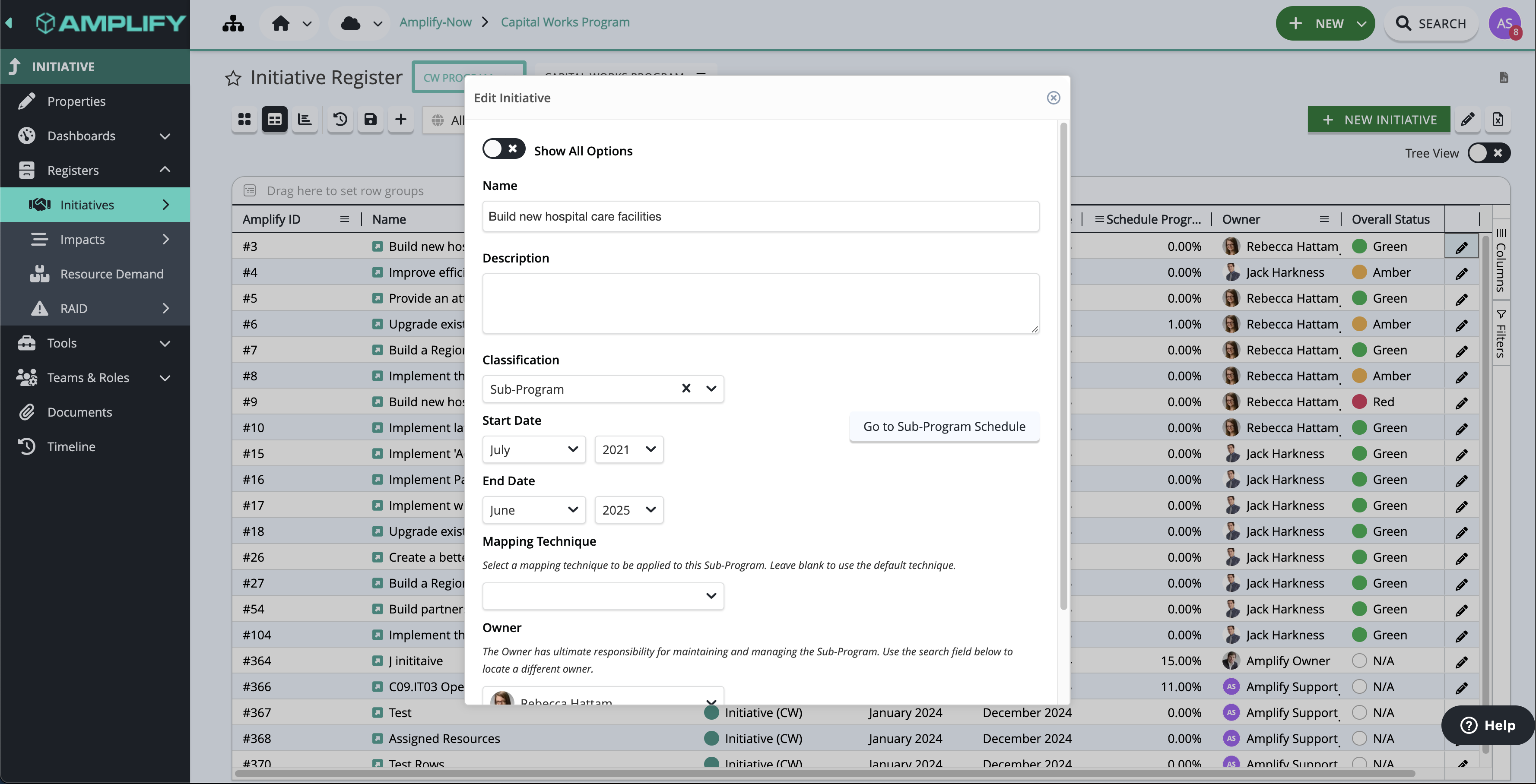1536x784 pixels.
Task: Toggle Show All Options switch
Action: coord(504,149)
